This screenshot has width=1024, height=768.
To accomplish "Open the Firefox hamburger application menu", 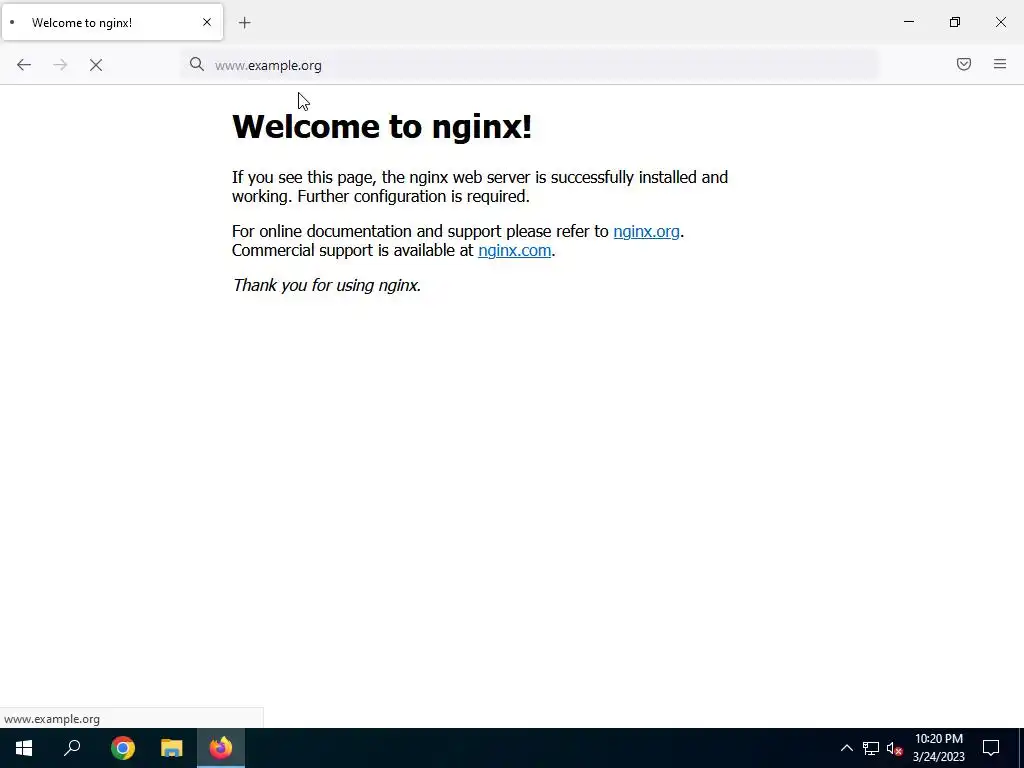I will [1000, 64].
